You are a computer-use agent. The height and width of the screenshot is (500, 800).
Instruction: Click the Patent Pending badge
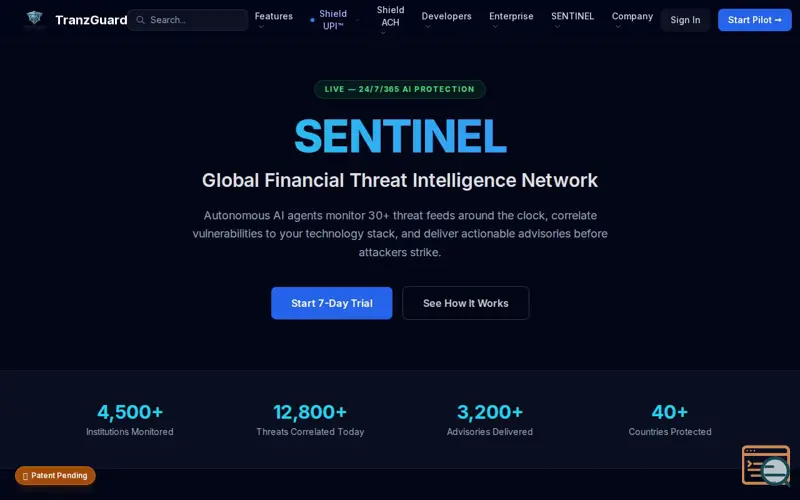[55, 476]
